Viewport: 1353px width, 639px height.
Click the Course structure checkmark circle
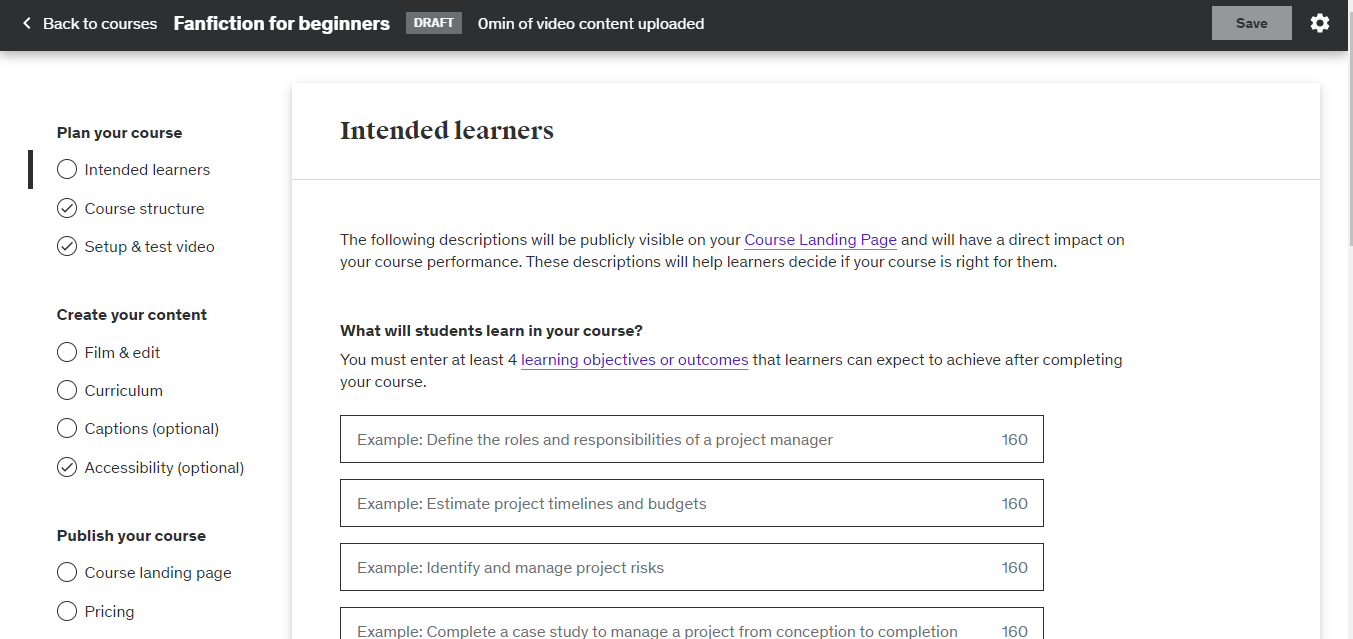pyautogui.click(x=67, y=208)
